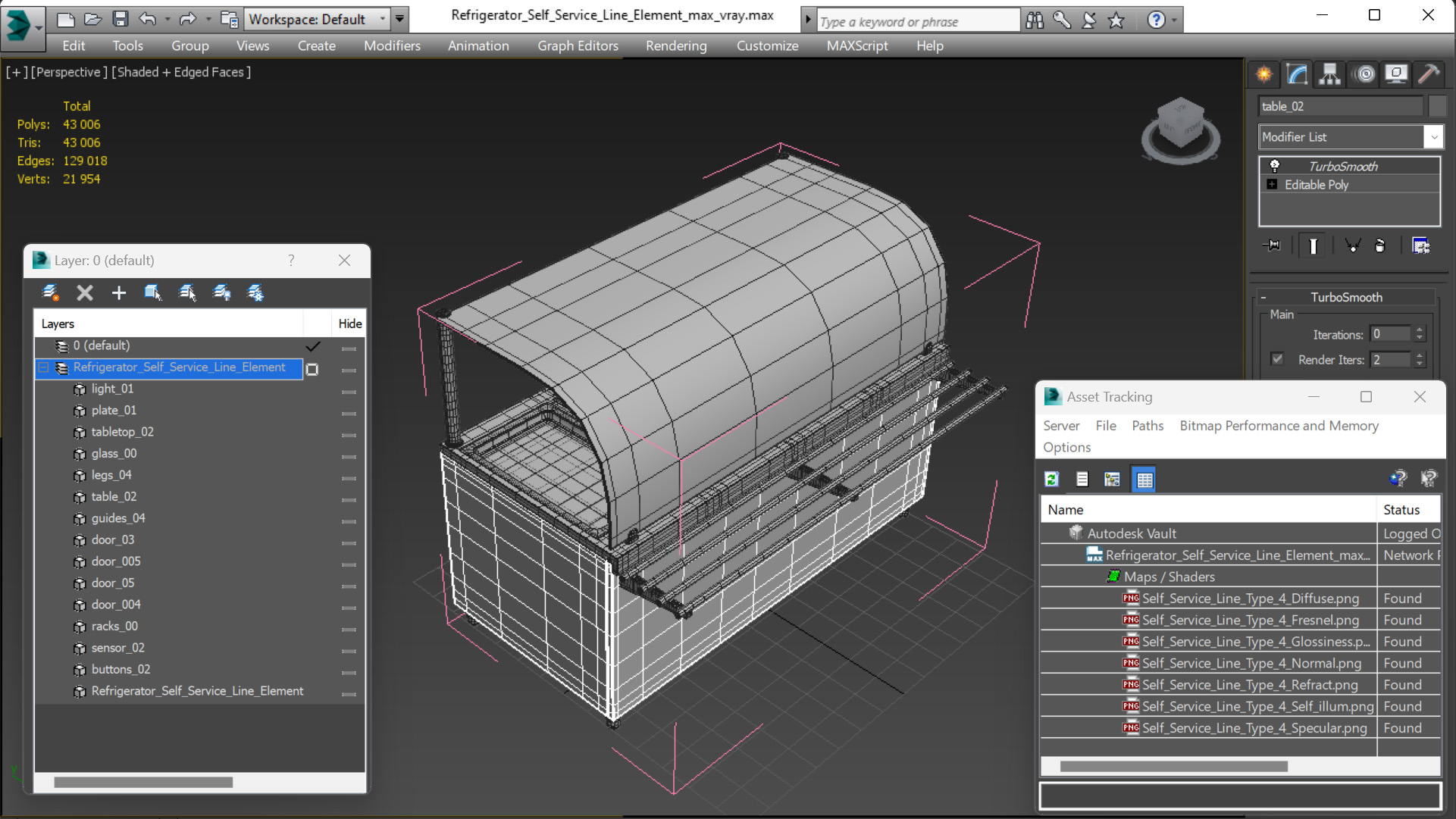Open the quick access toolbar customize arrow

(399, 19)
